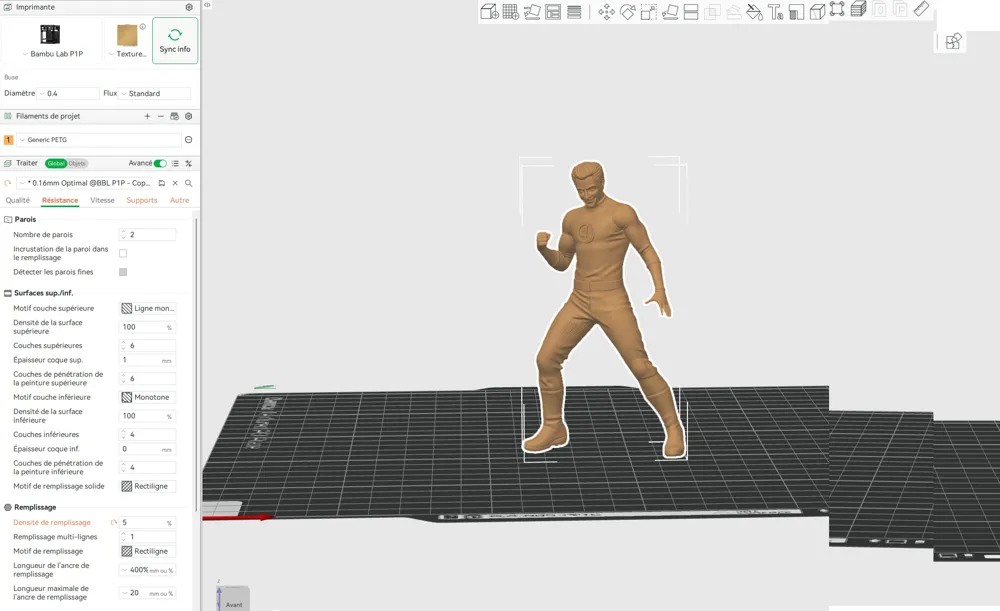Switch to the Résistance tab
The image size is (1000, 611).
coord(60,200)
